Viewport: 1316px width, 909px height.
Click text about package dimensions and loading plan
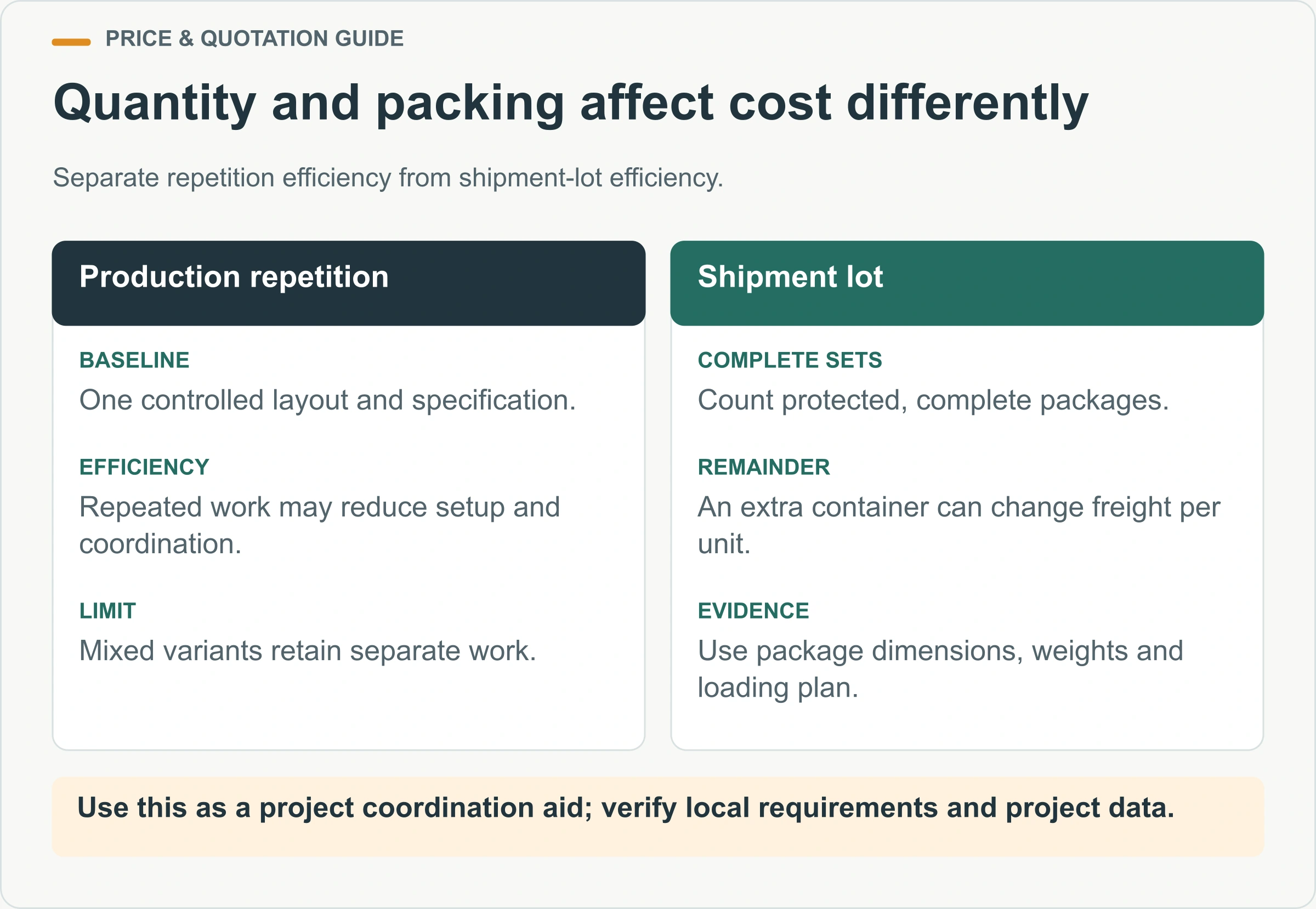point(940,669)
